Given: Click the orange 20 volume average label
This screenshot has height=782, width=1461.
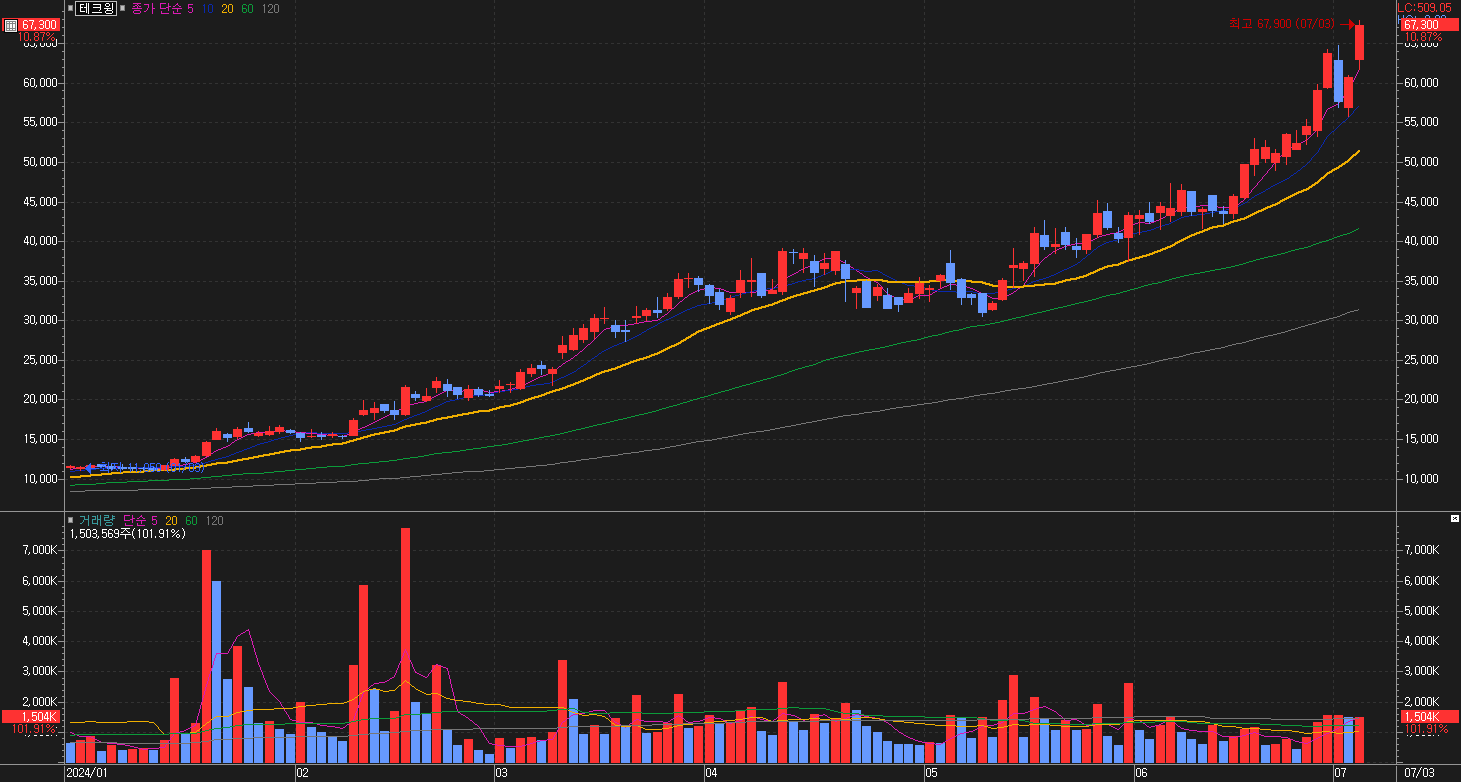Looking at the screenshot, I should tap(172, 520).
